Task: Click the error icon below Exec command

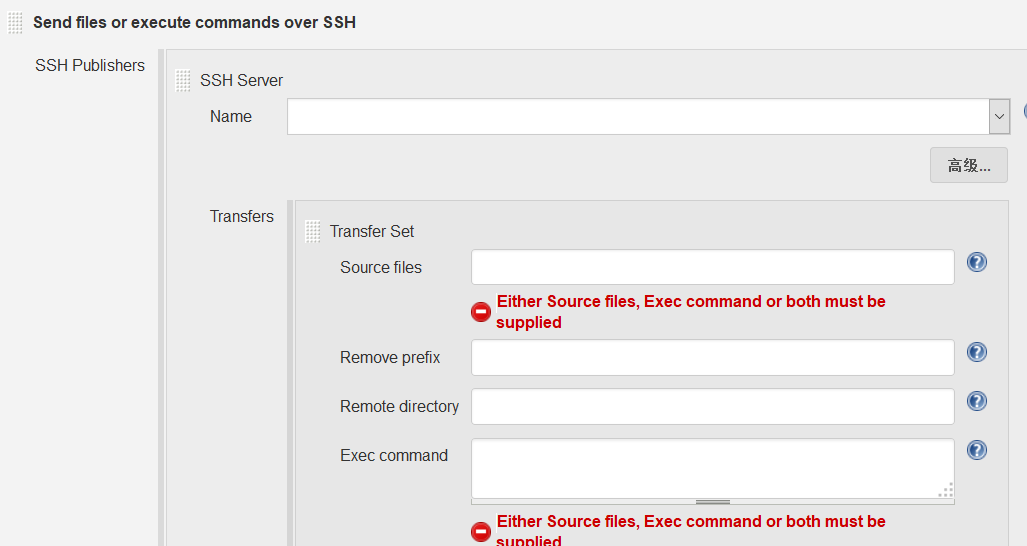Action: (x=481, y=532)
